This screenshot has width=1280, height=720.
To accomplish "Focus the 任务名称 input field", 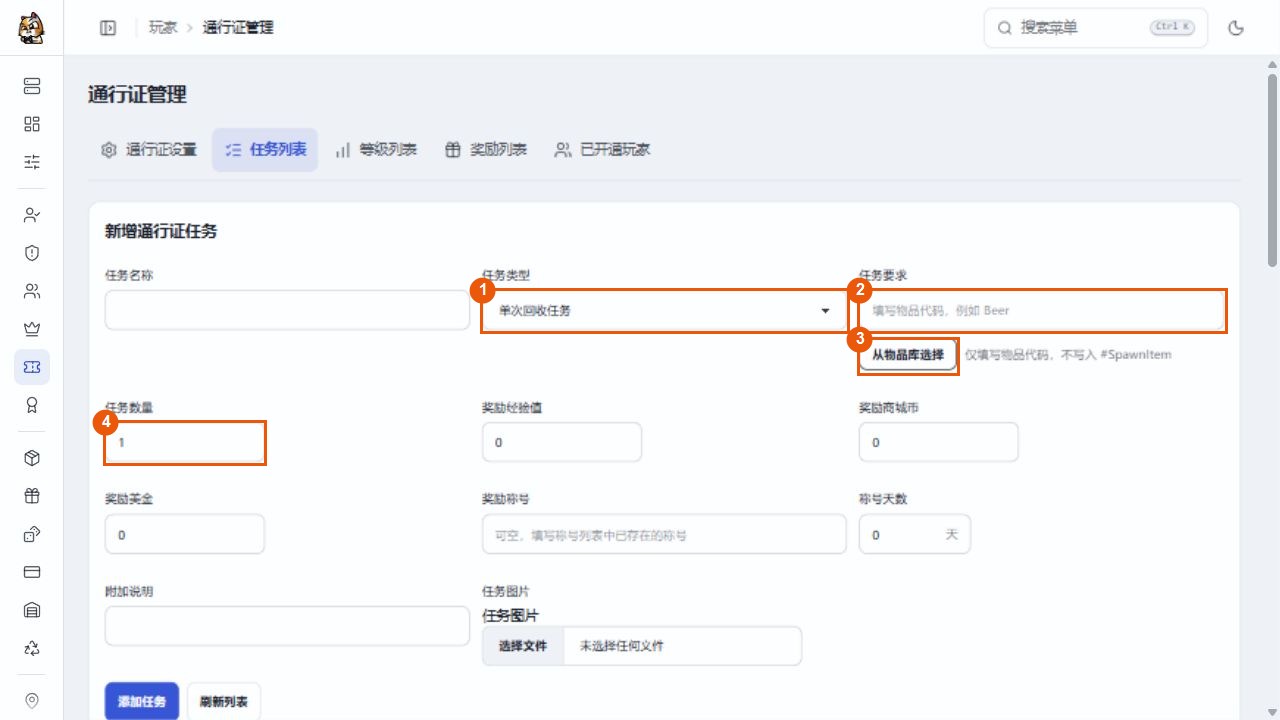I will [x=287, y=310].
